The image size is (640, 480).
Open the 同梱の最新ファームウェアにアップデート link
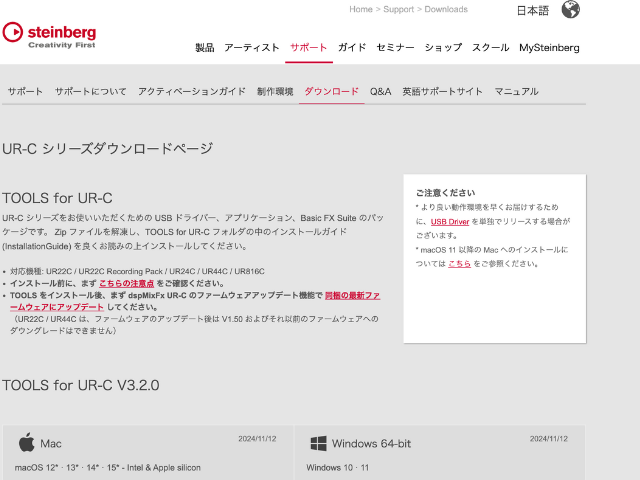click(x=195, y=301)
